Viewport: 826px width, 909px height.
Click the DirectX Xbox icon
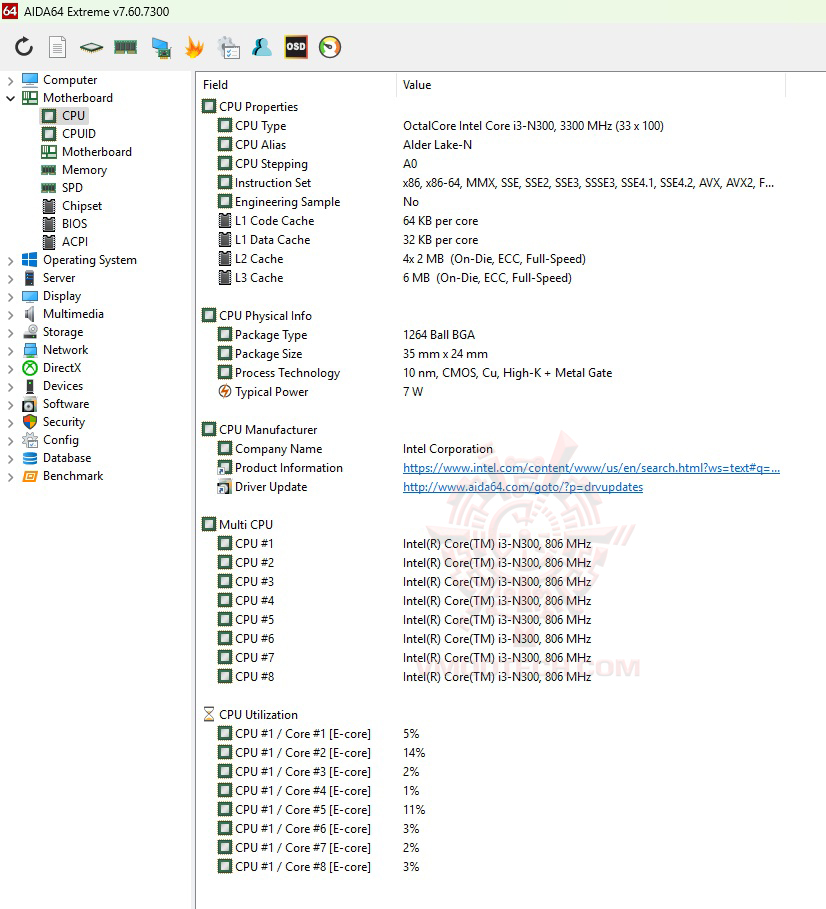tap(30, 368)
